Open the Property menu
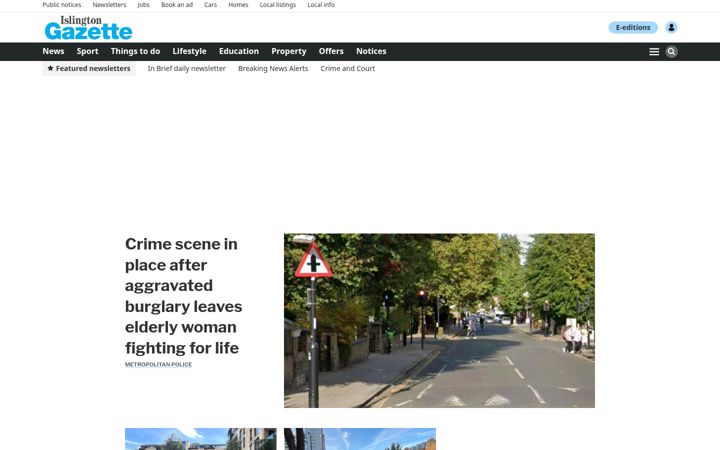The height and width of the screenshot is (450, 720). (x=289, y=51)
